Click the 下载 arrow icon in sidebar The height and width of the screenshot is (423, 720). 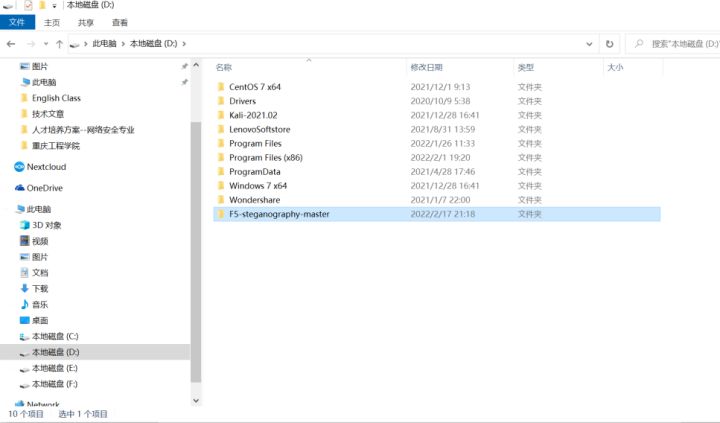point(25,288)
